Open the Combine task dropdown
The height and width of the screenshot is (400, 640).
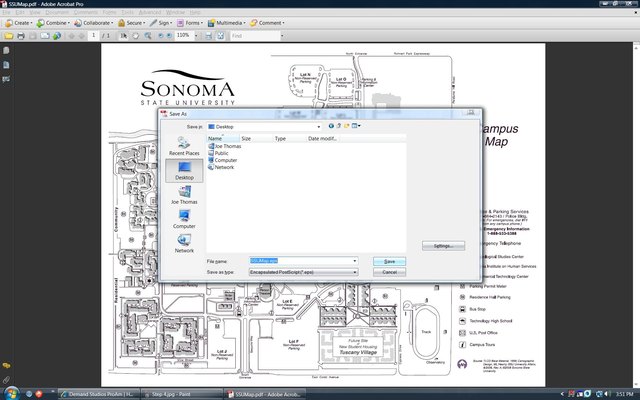53,23
